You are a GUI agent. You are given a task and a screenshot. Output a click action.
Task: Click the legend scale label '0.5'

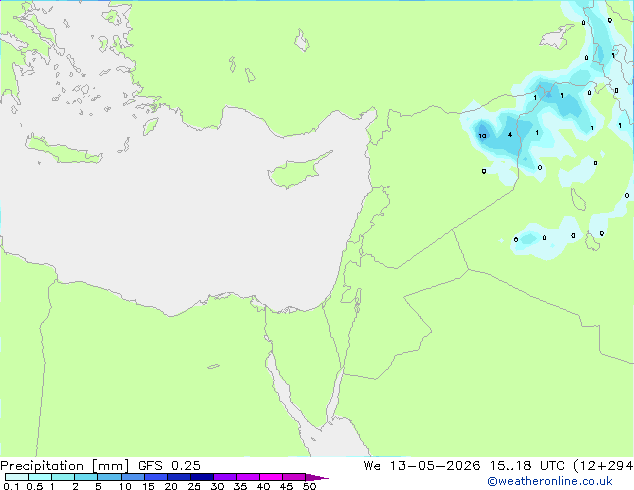pyautogui.click(x=34, y=486)
